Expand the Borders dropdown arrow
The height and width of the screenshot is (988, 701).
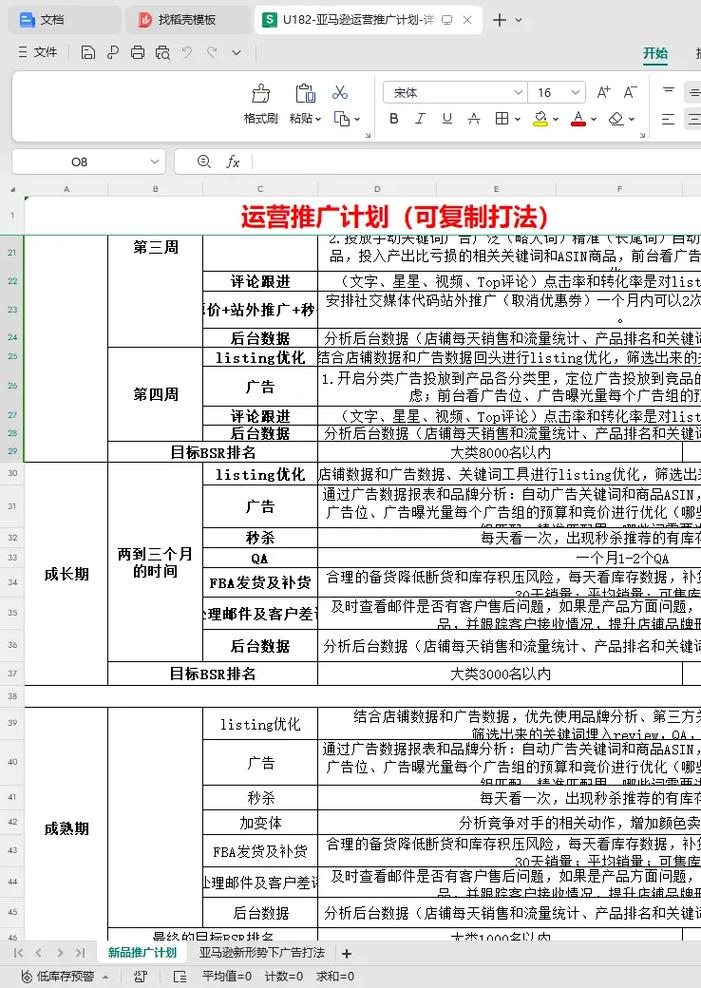518,119
